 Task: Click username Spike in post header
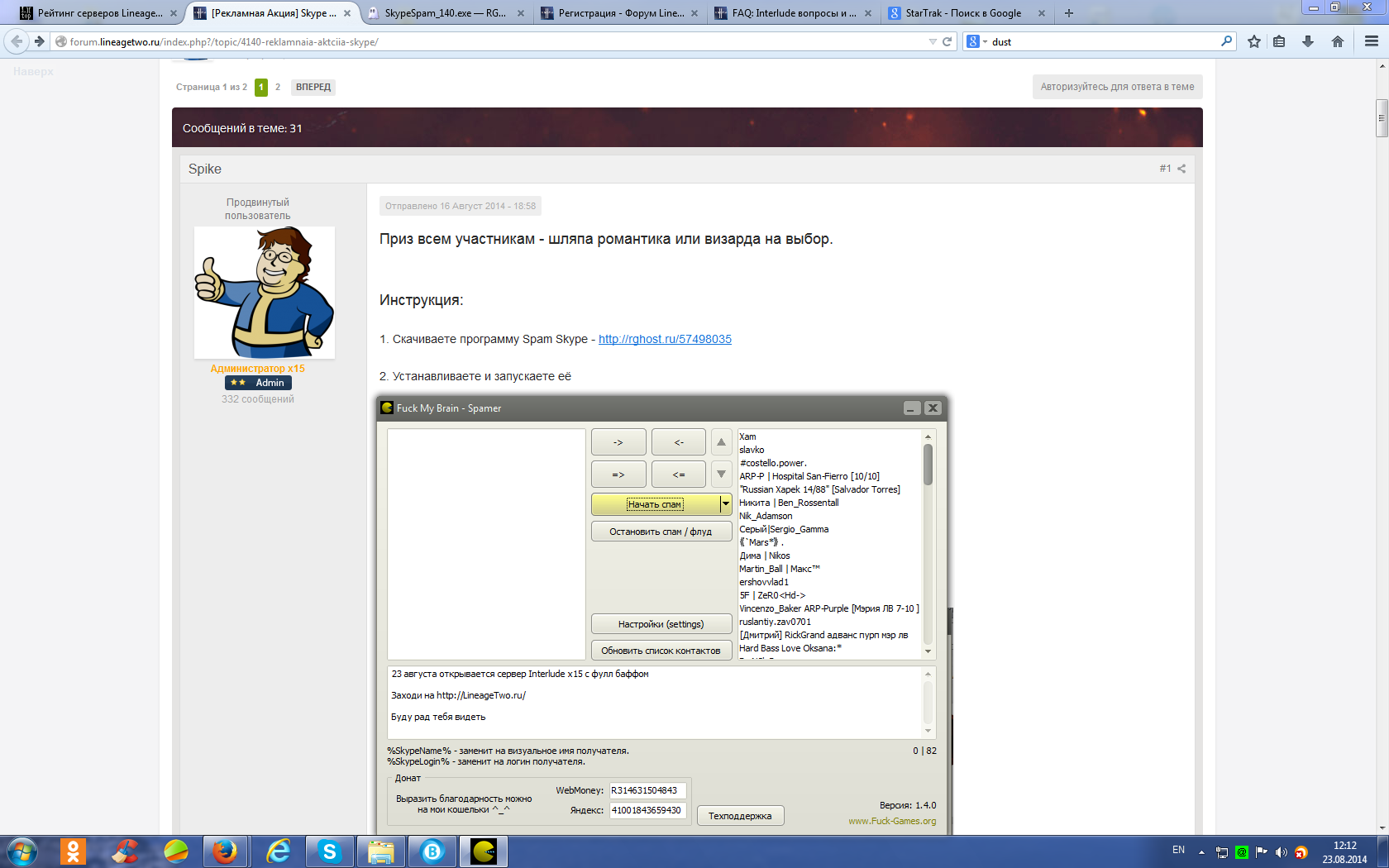click(x=204, y=169)
